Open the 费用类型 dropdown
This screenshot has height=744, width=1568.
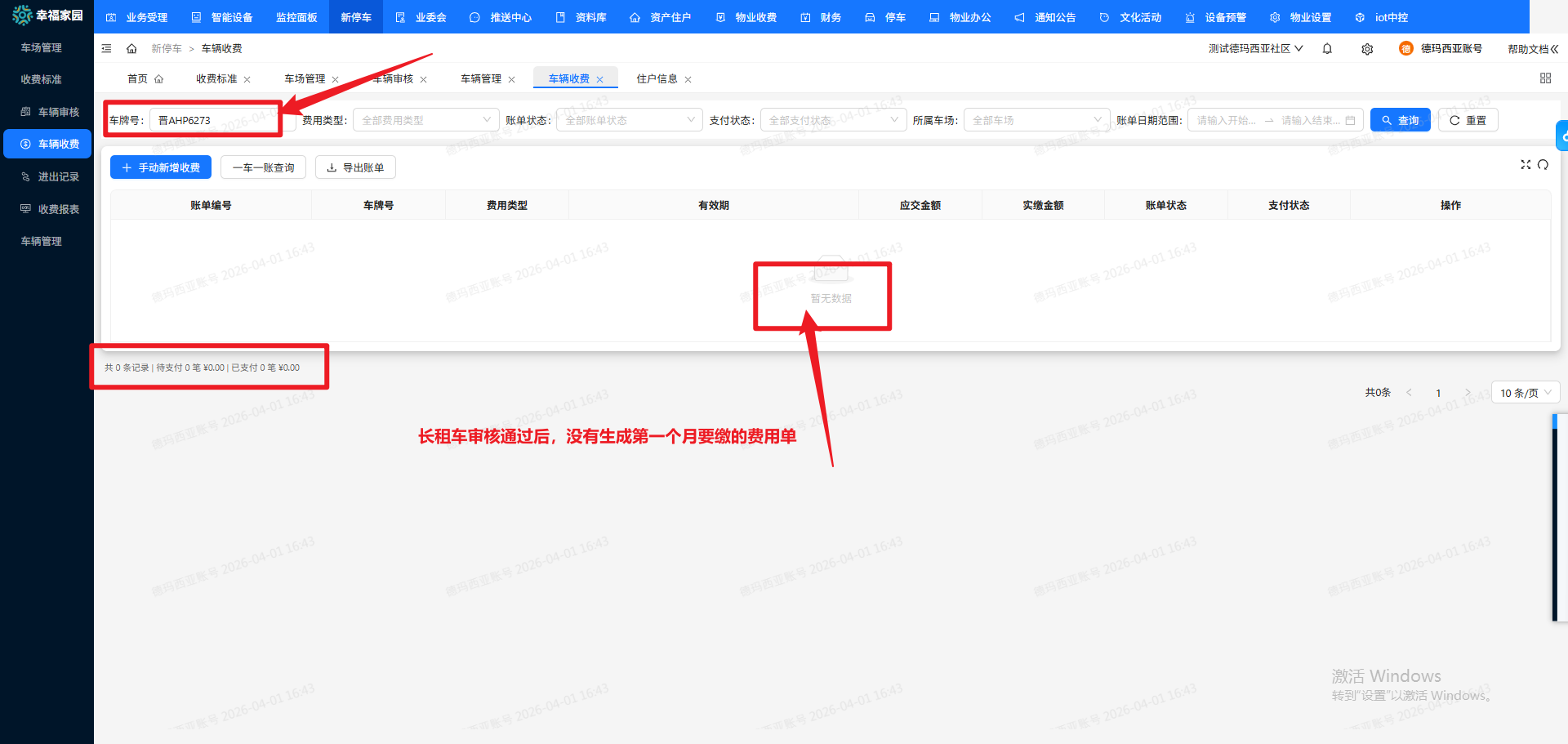click(425, 119)
